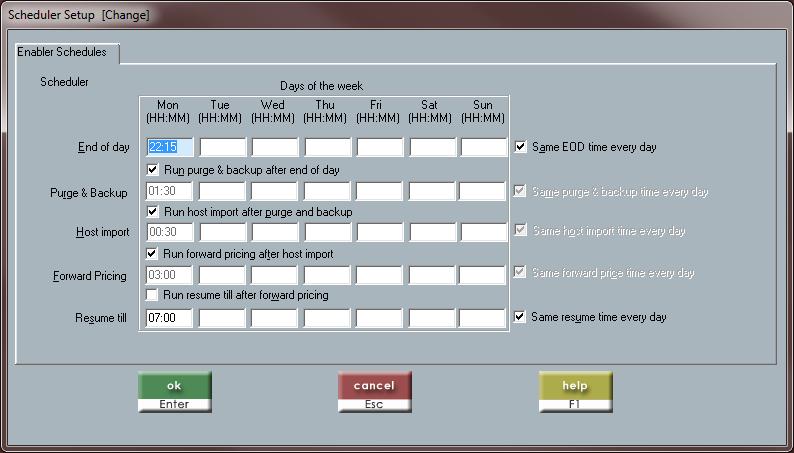Click End of day Sunday time field

tap(484, 147)
